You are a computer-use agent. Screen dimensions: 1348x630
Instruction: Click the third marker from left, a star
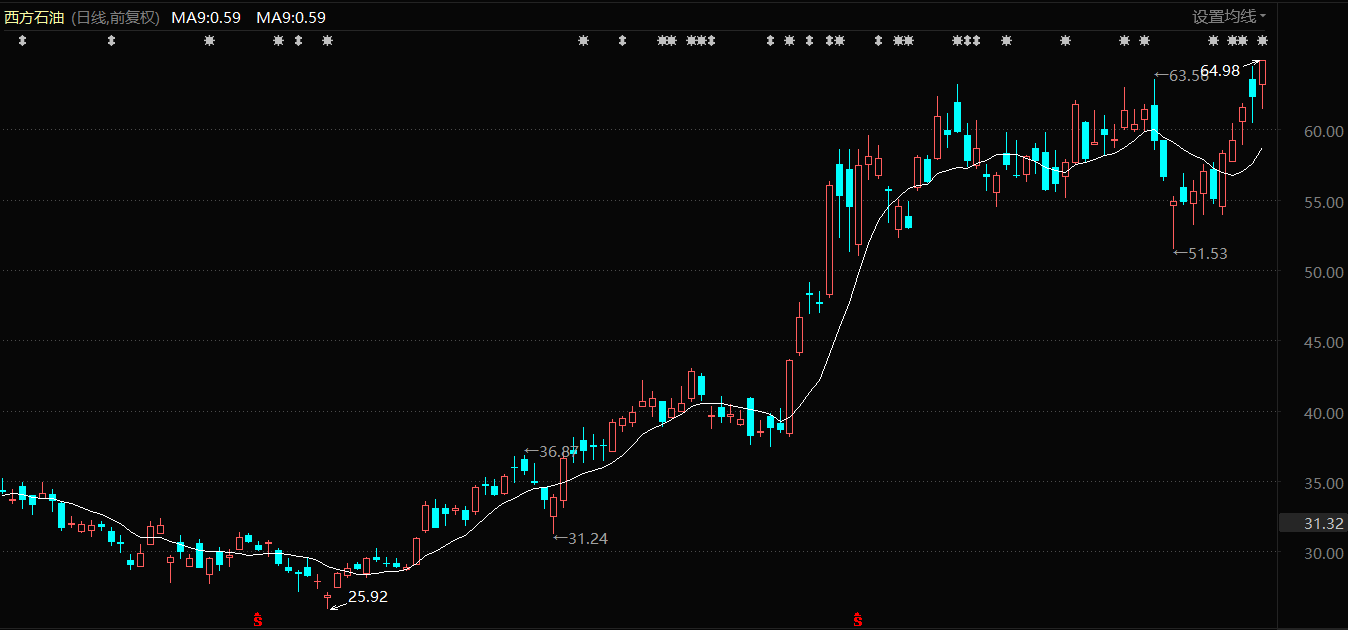[x=209, y=41]
